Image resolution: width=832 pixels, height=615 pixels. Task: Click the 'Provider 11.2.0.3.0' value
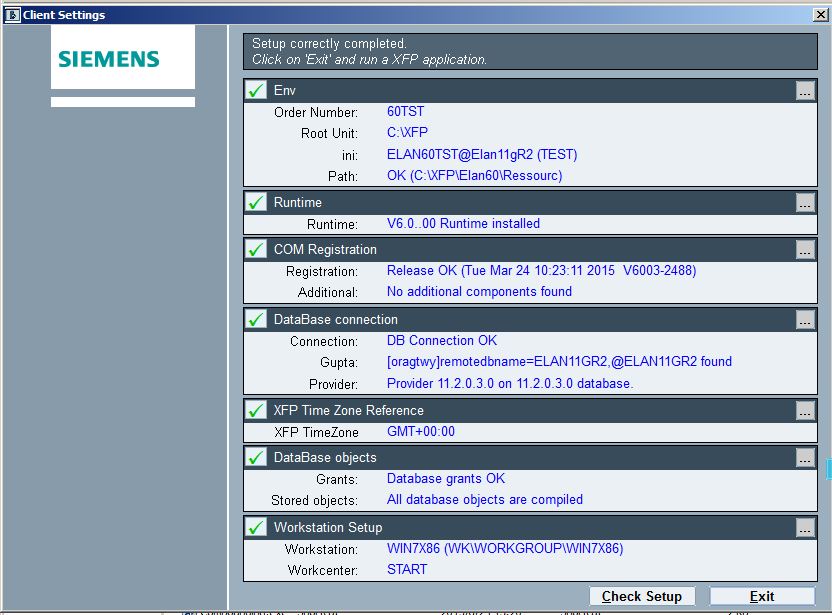point(510,383)
